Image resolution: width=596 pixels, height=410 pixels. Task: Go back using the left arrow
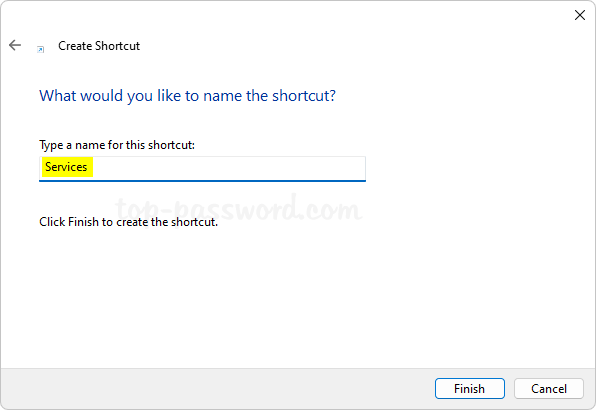pos(15,45)
